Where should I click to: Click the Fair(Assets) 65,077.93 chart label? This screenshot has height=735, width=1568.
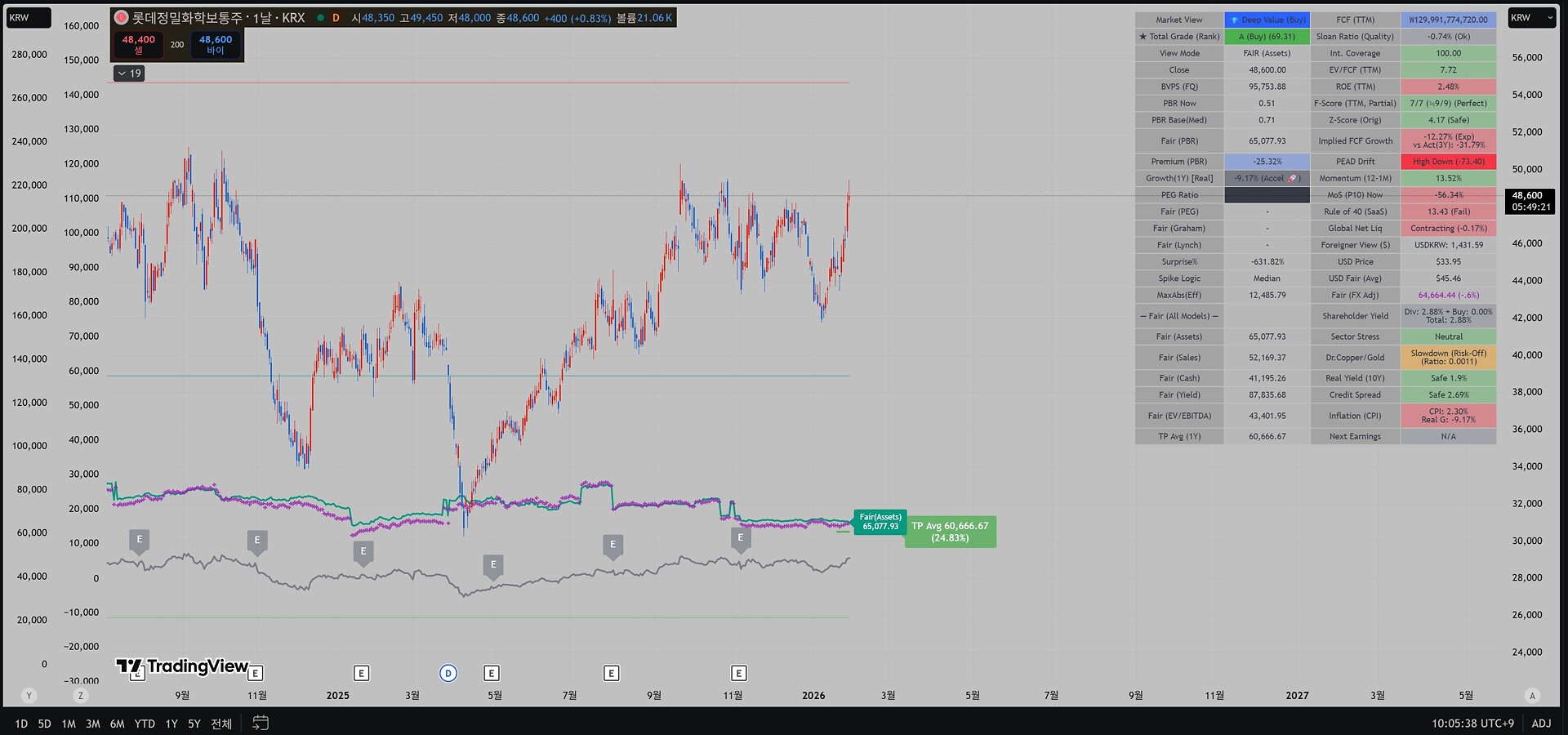(880, 522)
